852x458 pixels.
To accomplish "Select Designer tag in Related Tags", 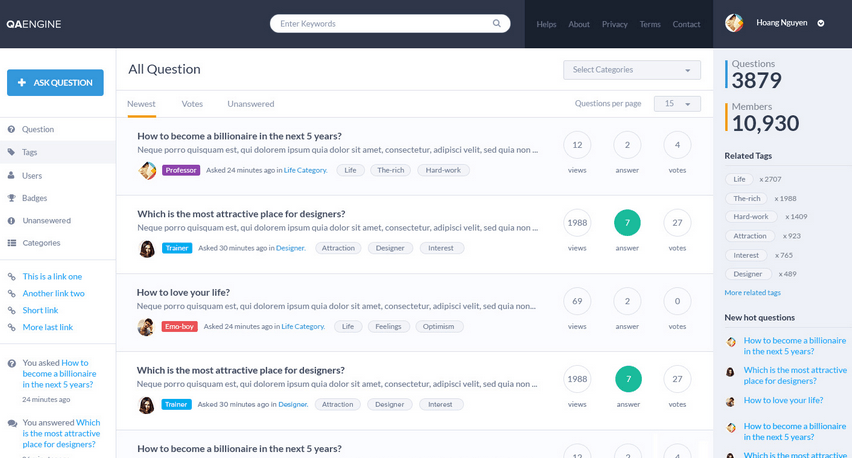I will click(x=748, y=274).
